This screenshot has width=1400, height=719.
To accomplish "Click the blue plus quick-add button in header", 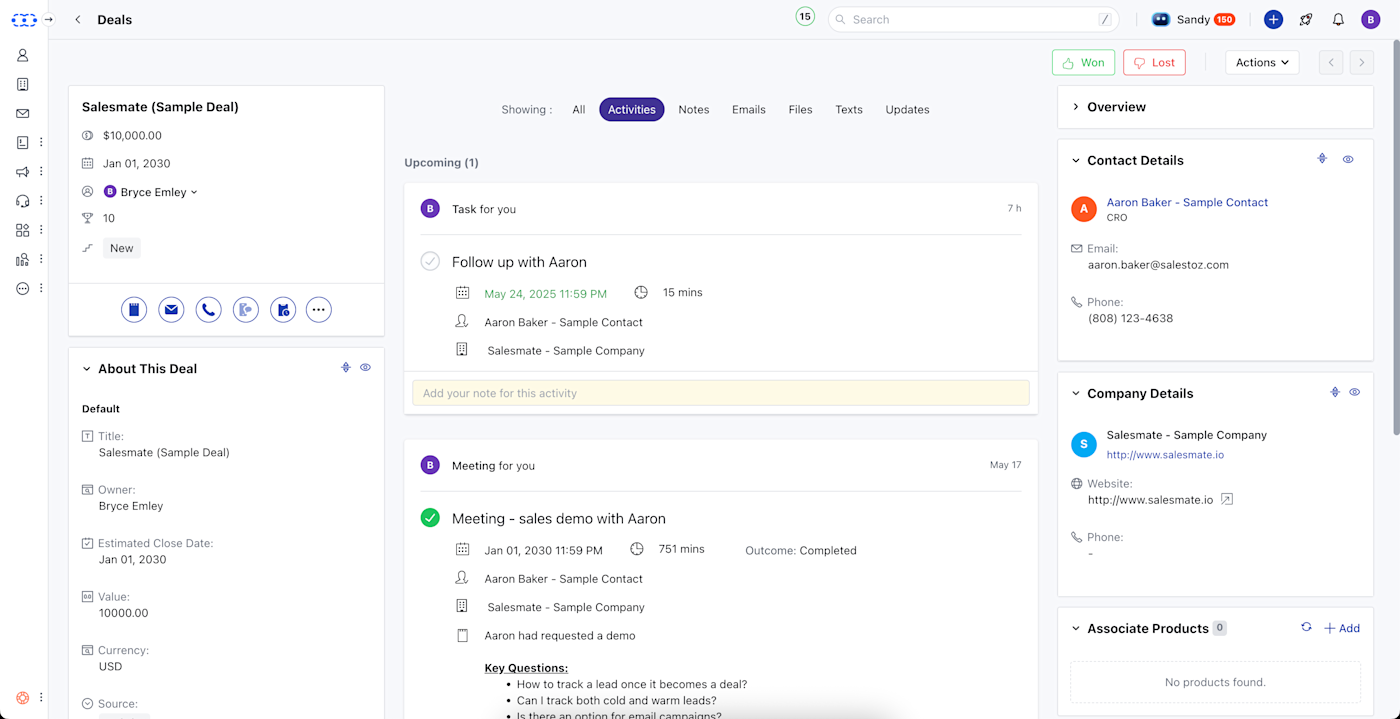I will (1273, 20).
